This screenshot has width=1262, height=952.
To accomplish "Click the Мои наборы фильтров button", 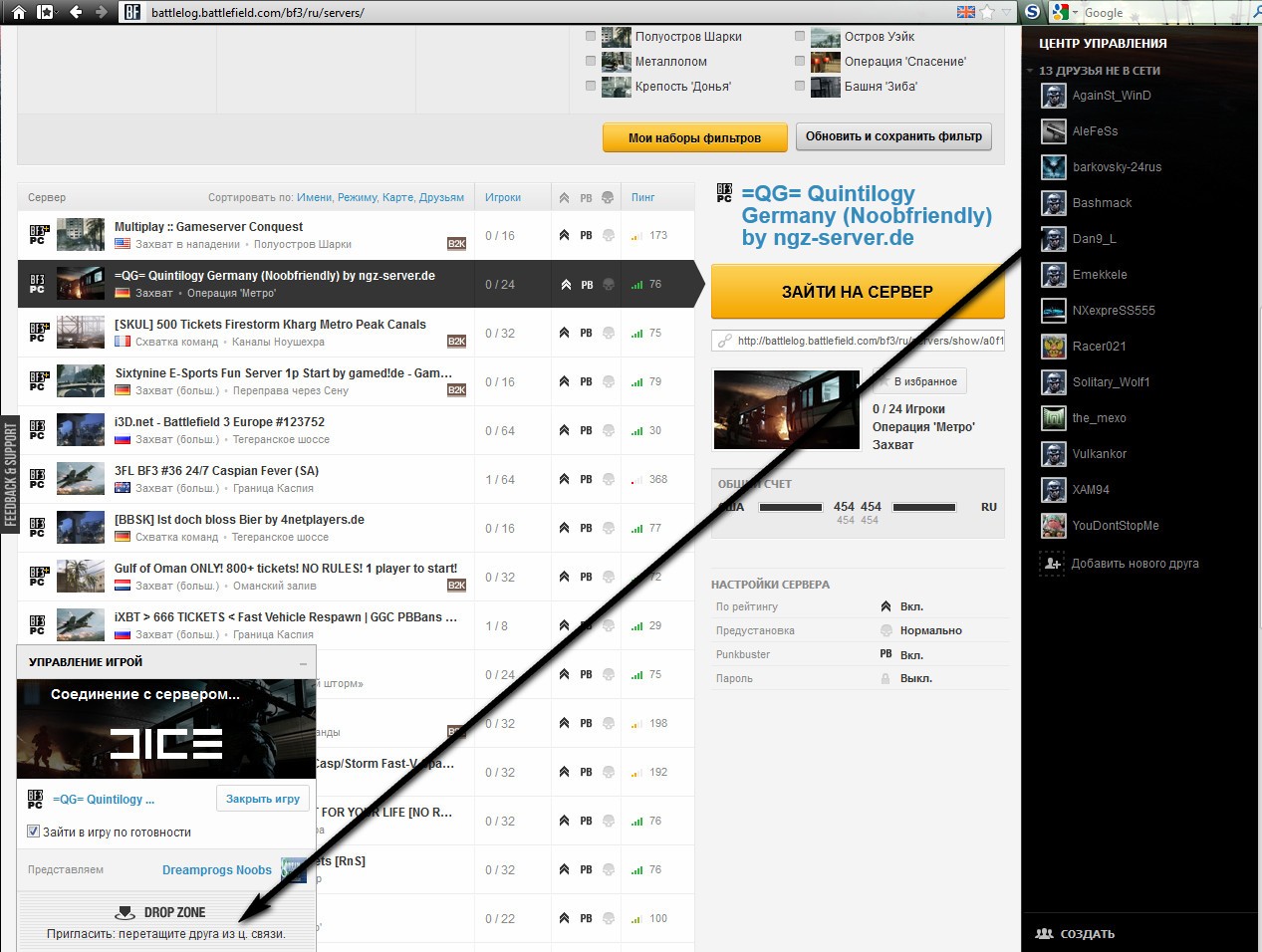I will click(x=694, y=137).
